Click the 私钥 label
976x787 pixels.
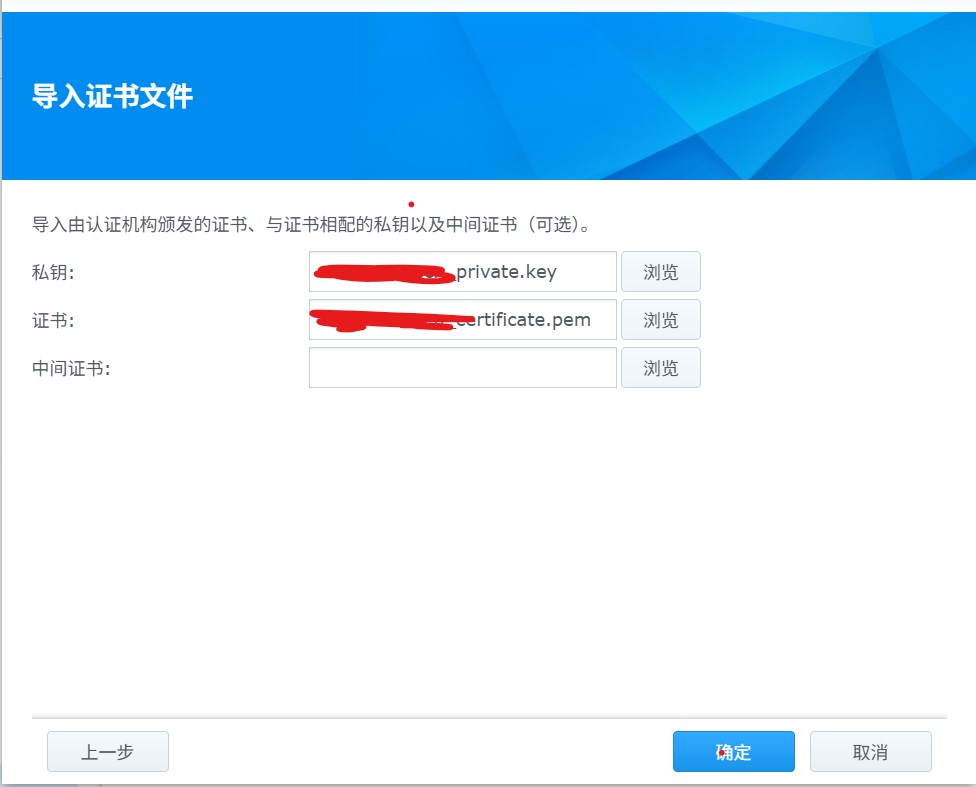[54, 272]
